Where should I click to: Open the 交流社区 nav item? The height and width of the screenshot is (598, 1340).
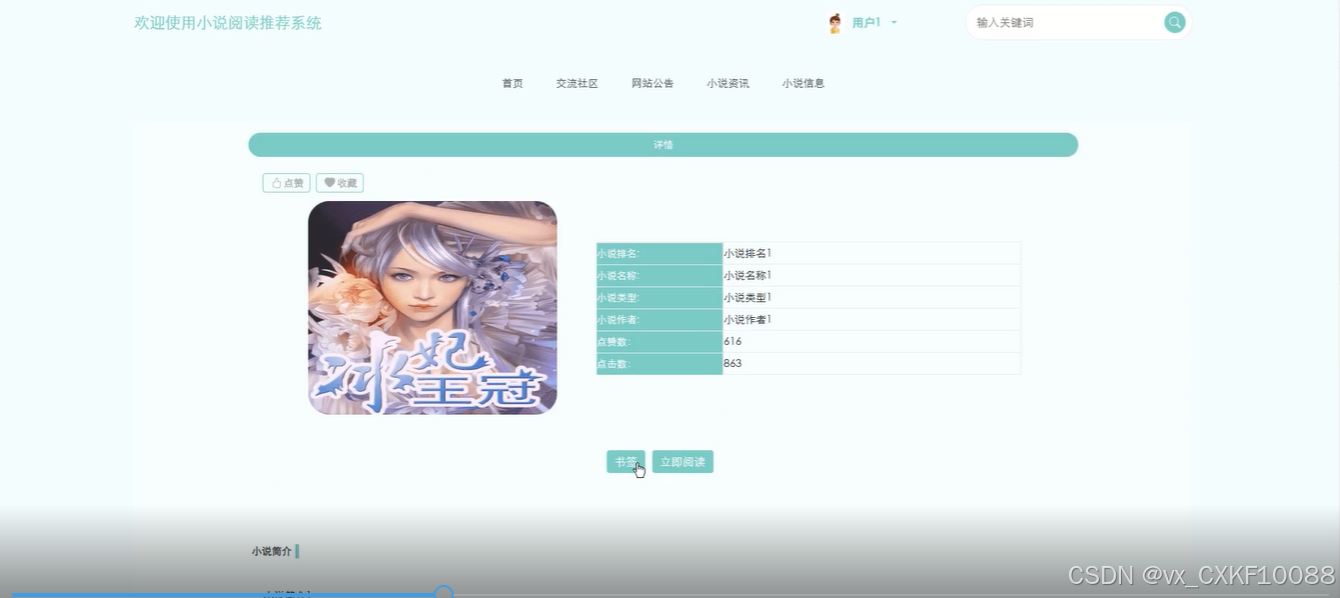[577, 83]
